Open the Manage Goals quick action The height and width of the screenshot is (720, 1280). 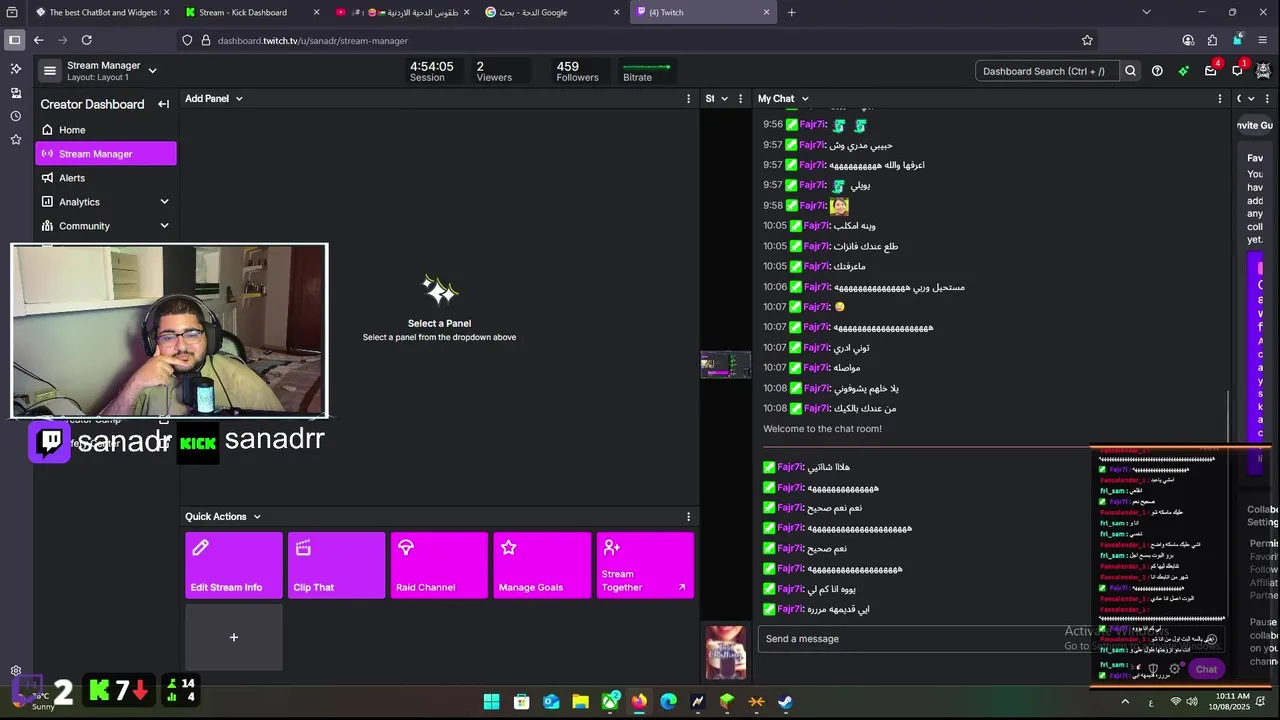tap(542, 565)
